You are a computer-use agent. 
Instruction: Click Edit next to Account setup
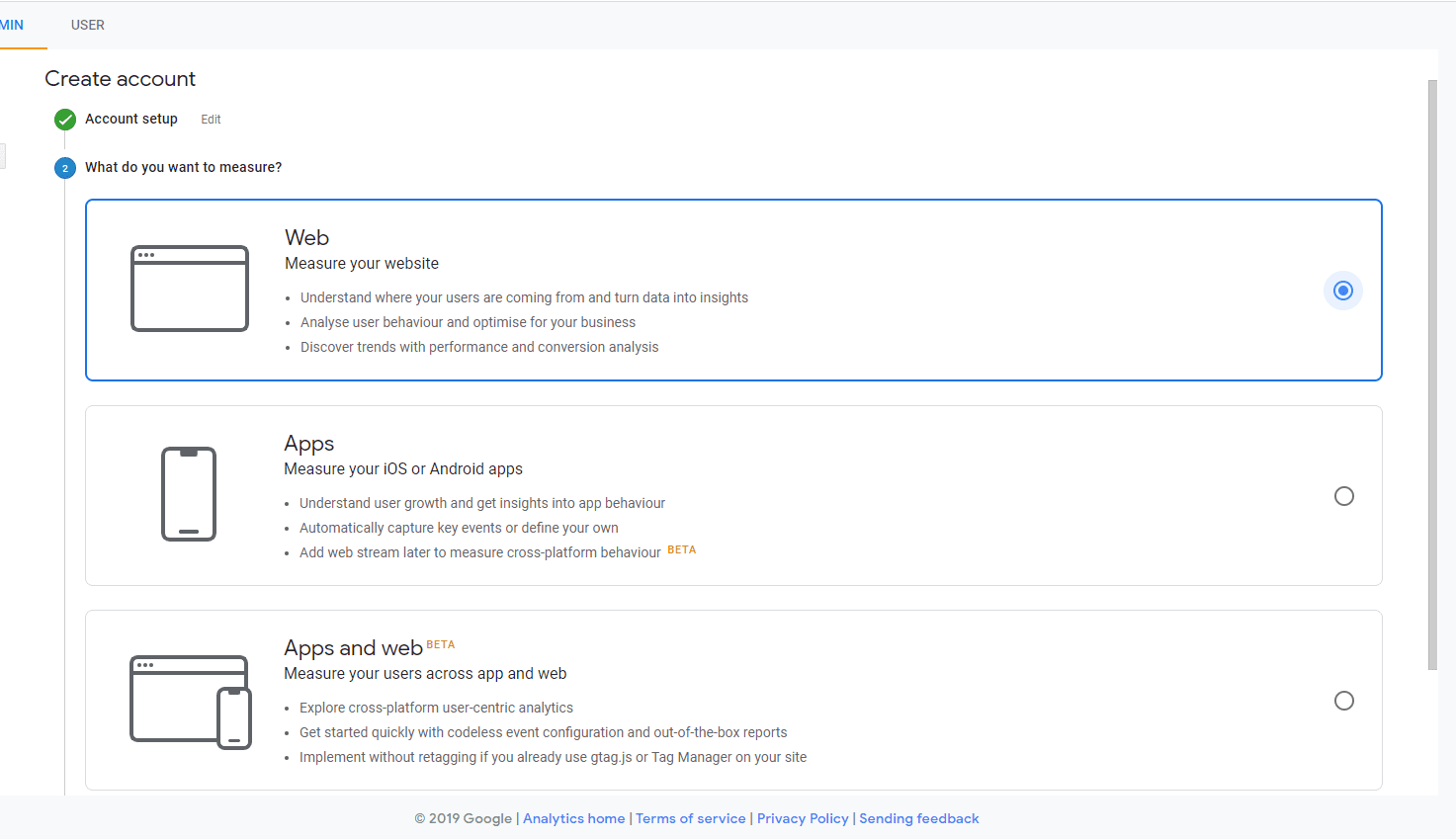coord(211,120)
